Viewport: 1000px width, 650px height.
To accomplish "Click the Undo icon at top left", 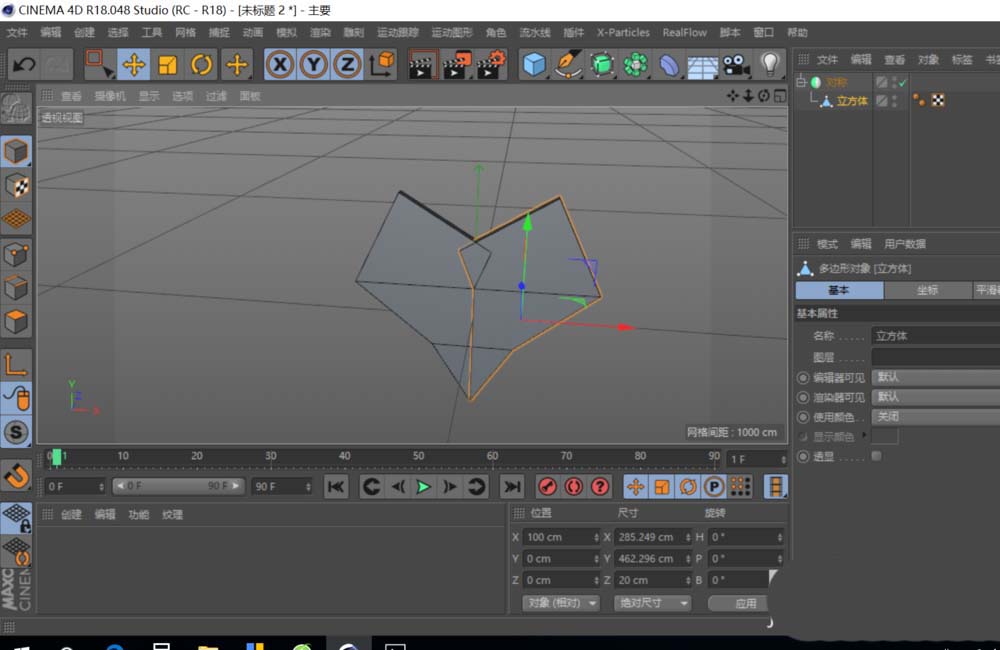I will click(22, 64).
